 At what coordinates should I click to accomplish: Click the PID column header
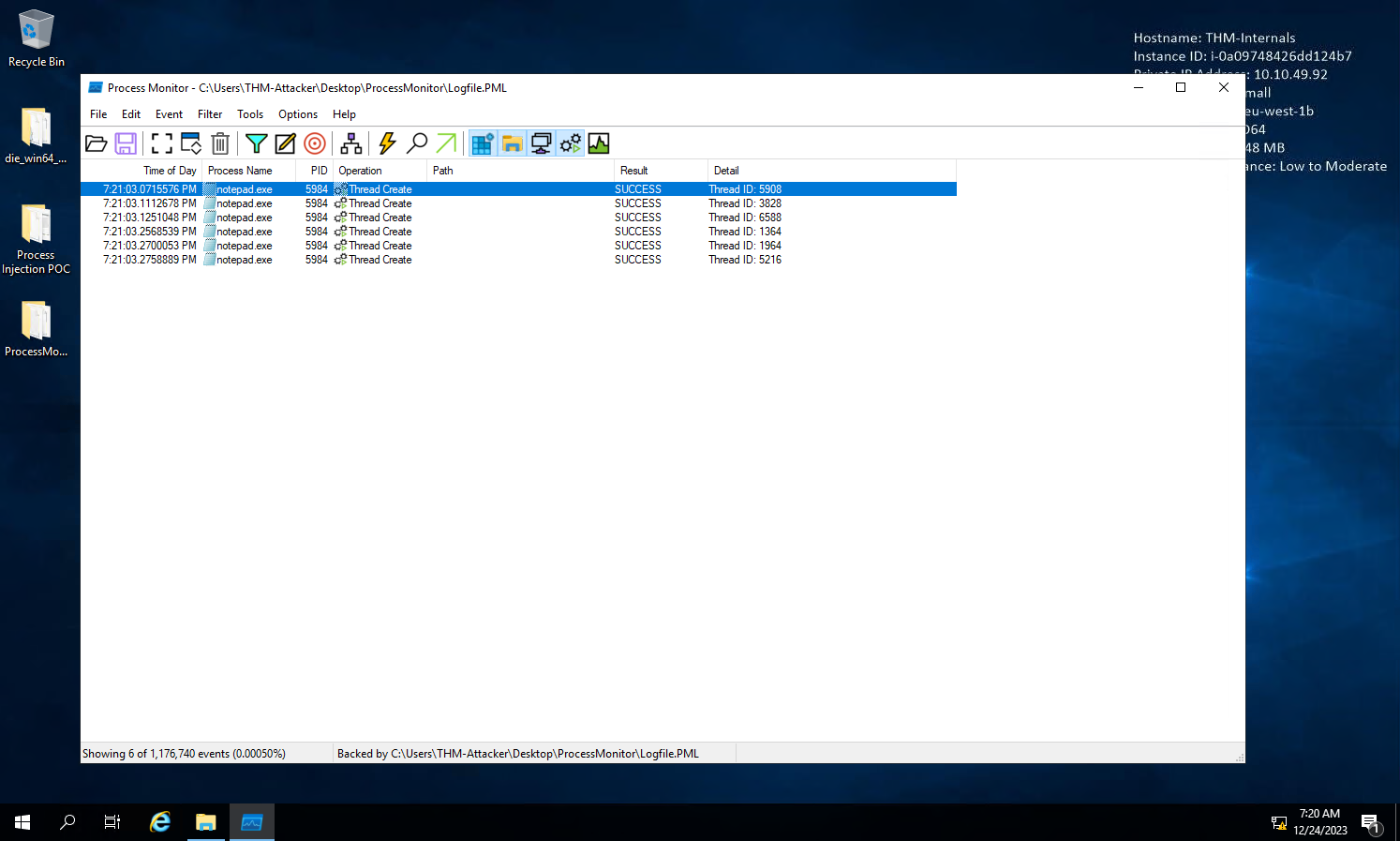[x=314, y=171]
